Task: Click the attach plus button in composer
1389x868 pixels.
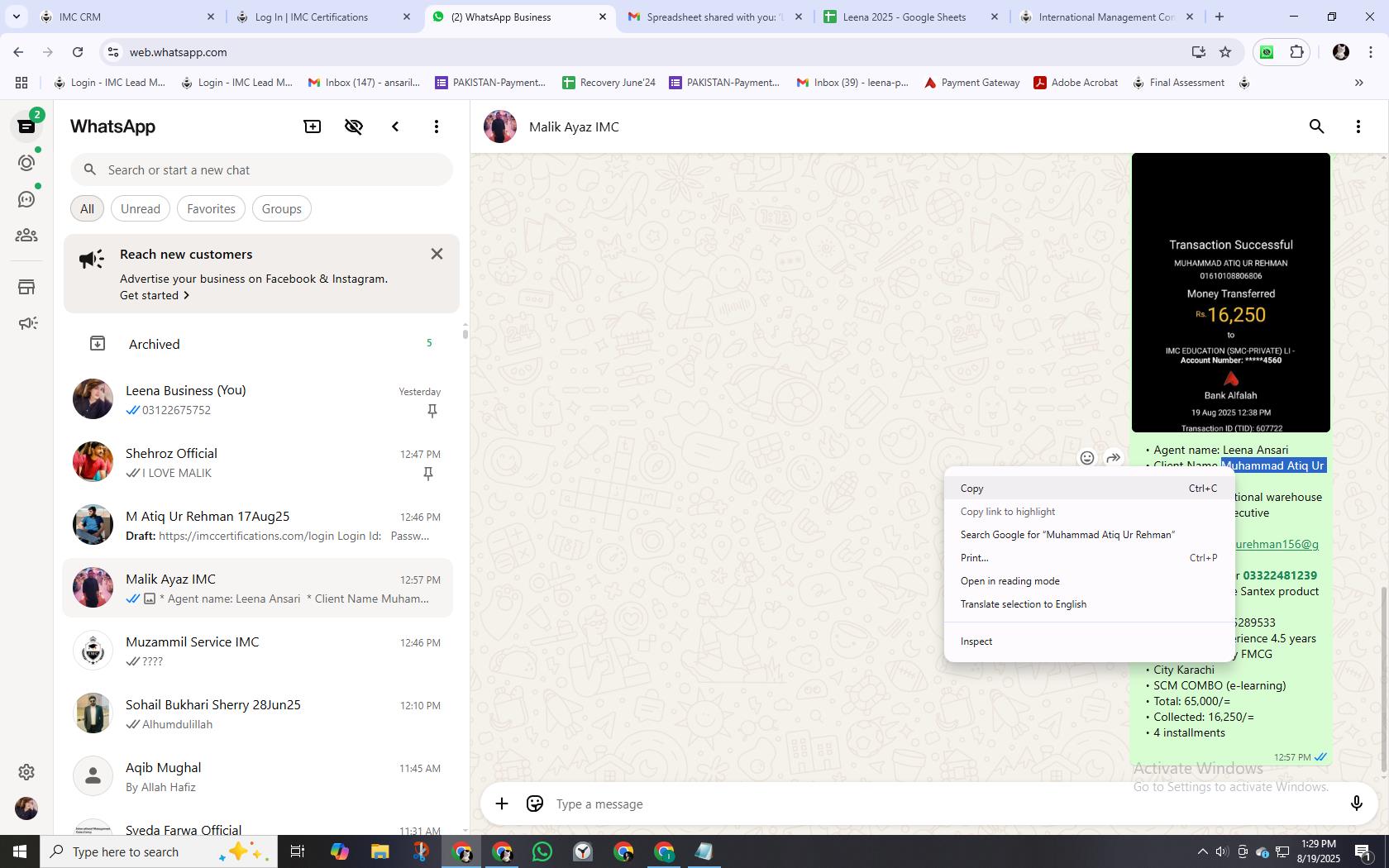Action: 502,804
